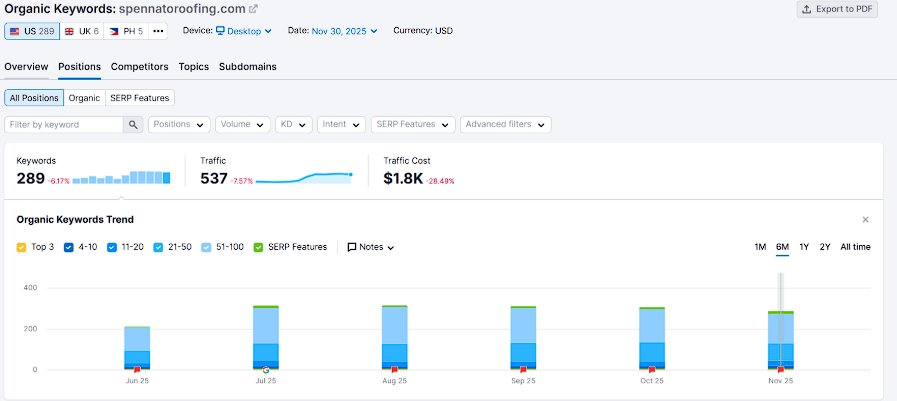Select the 1Y time range
The height and width of the screenshot is (401, 897).
(x=804, y=247)
